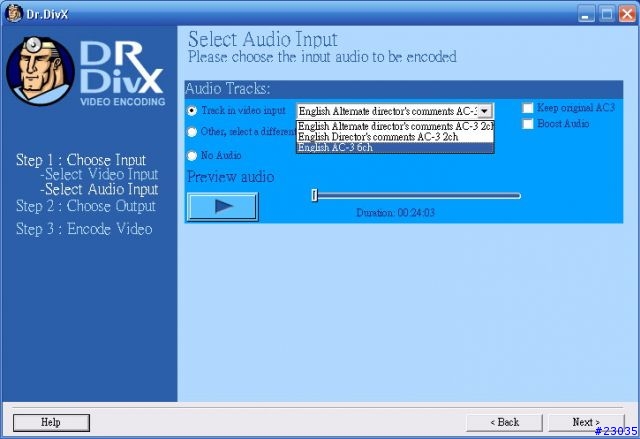Select the Other, select a different radio option

pos(192,132)
